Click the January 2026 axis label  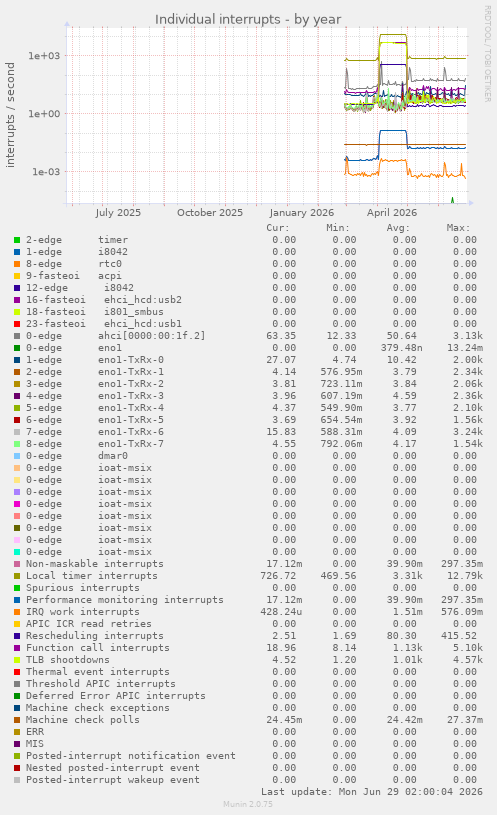point(302,213)
